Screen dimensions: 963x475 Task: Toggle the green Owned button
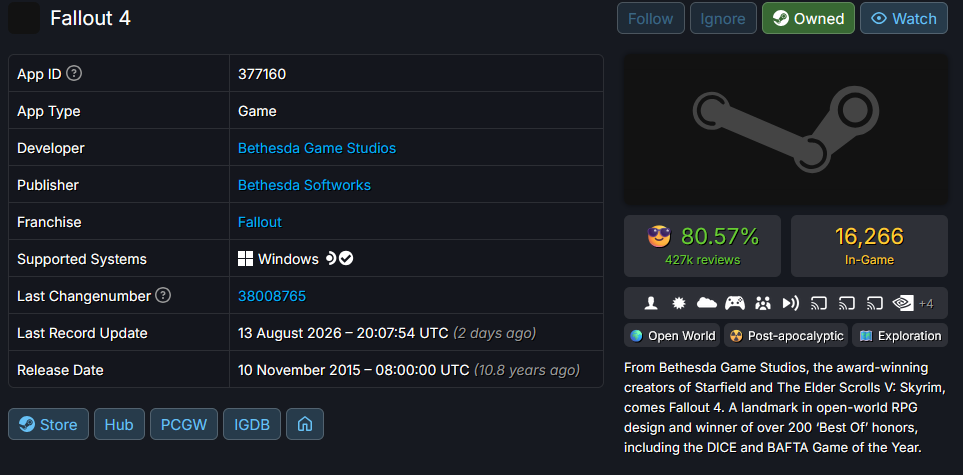[x=808, y=18]
